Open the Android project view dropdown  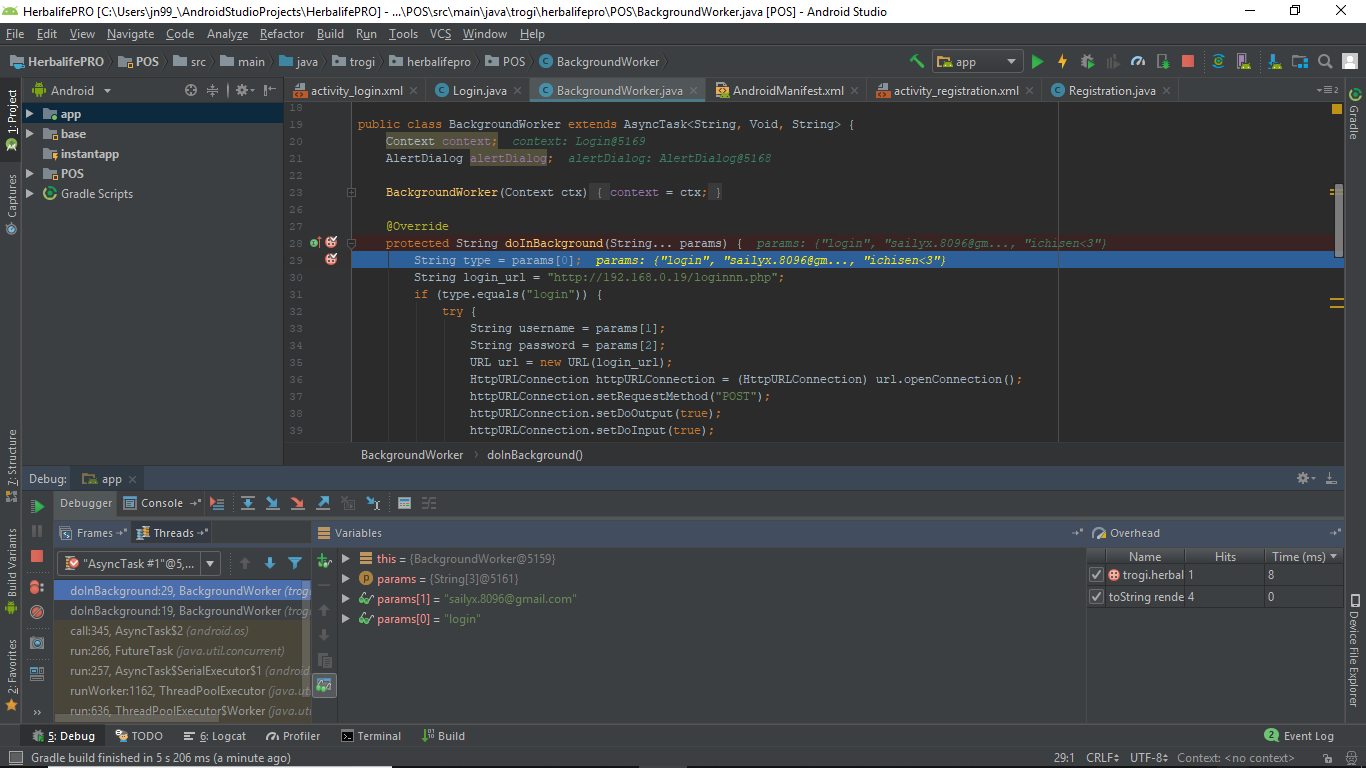73,90
